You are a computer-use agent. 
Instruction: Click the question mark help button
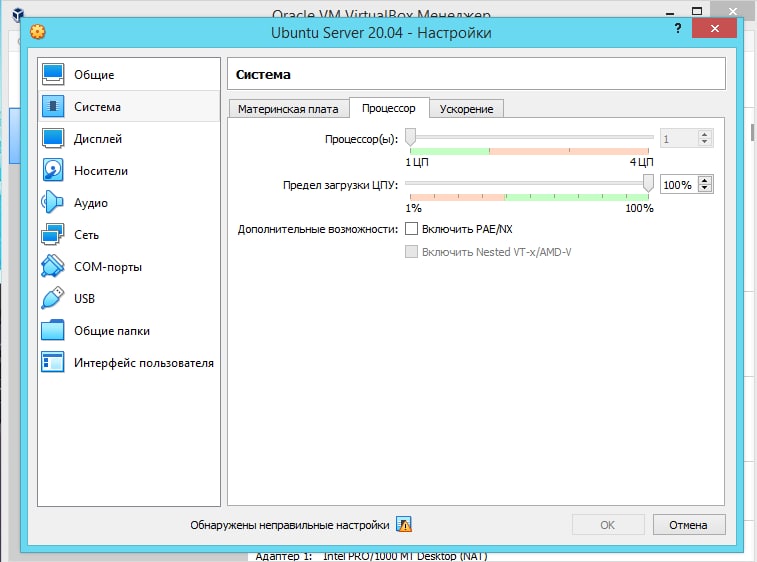(678, 28)
